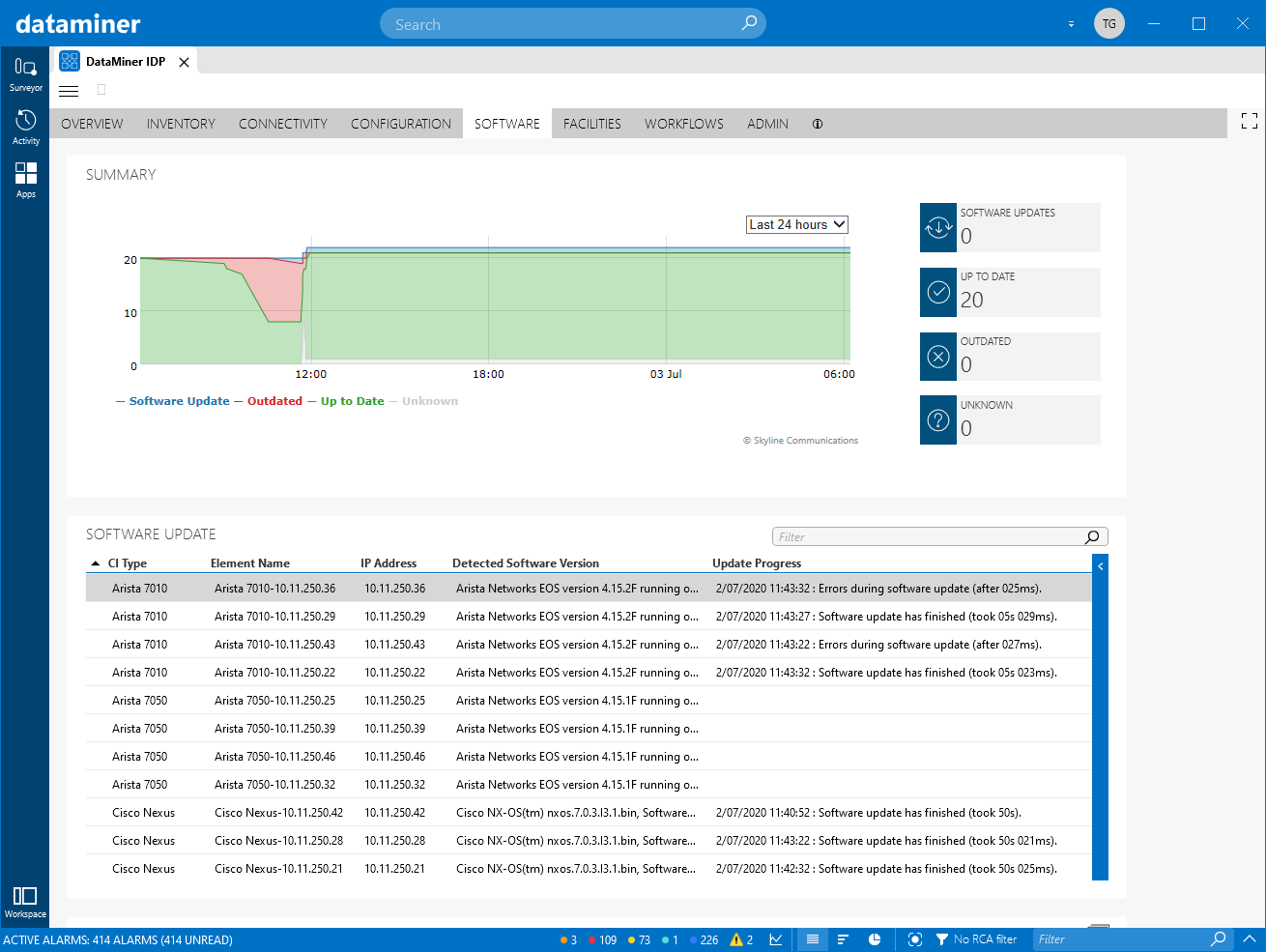Filter by the 226 blue alarms

tap(704, 939)
